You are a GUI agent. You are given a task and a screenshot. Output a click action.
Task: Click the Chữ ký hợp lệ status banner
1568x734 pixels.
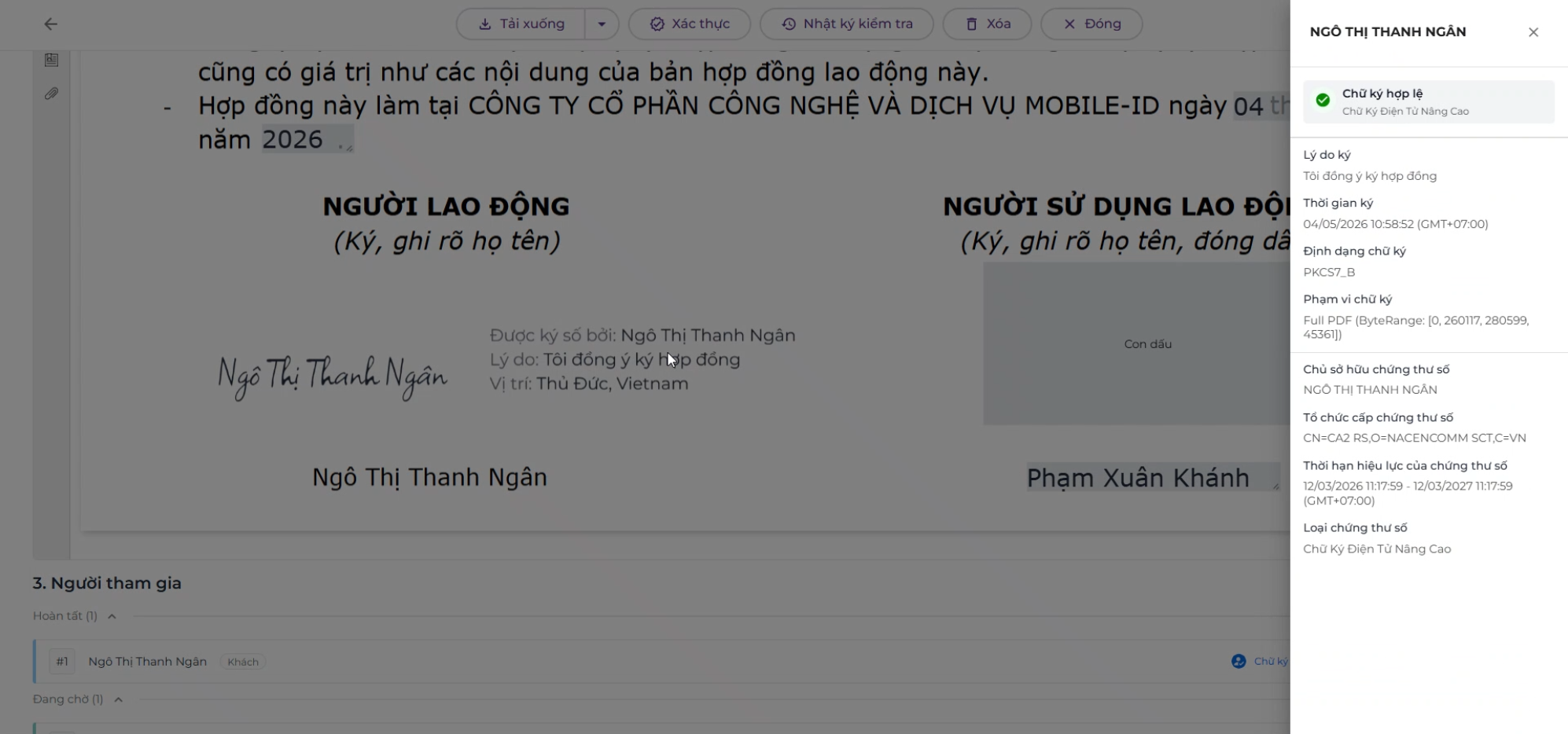pyautogui.click(x=1428, y=101)
